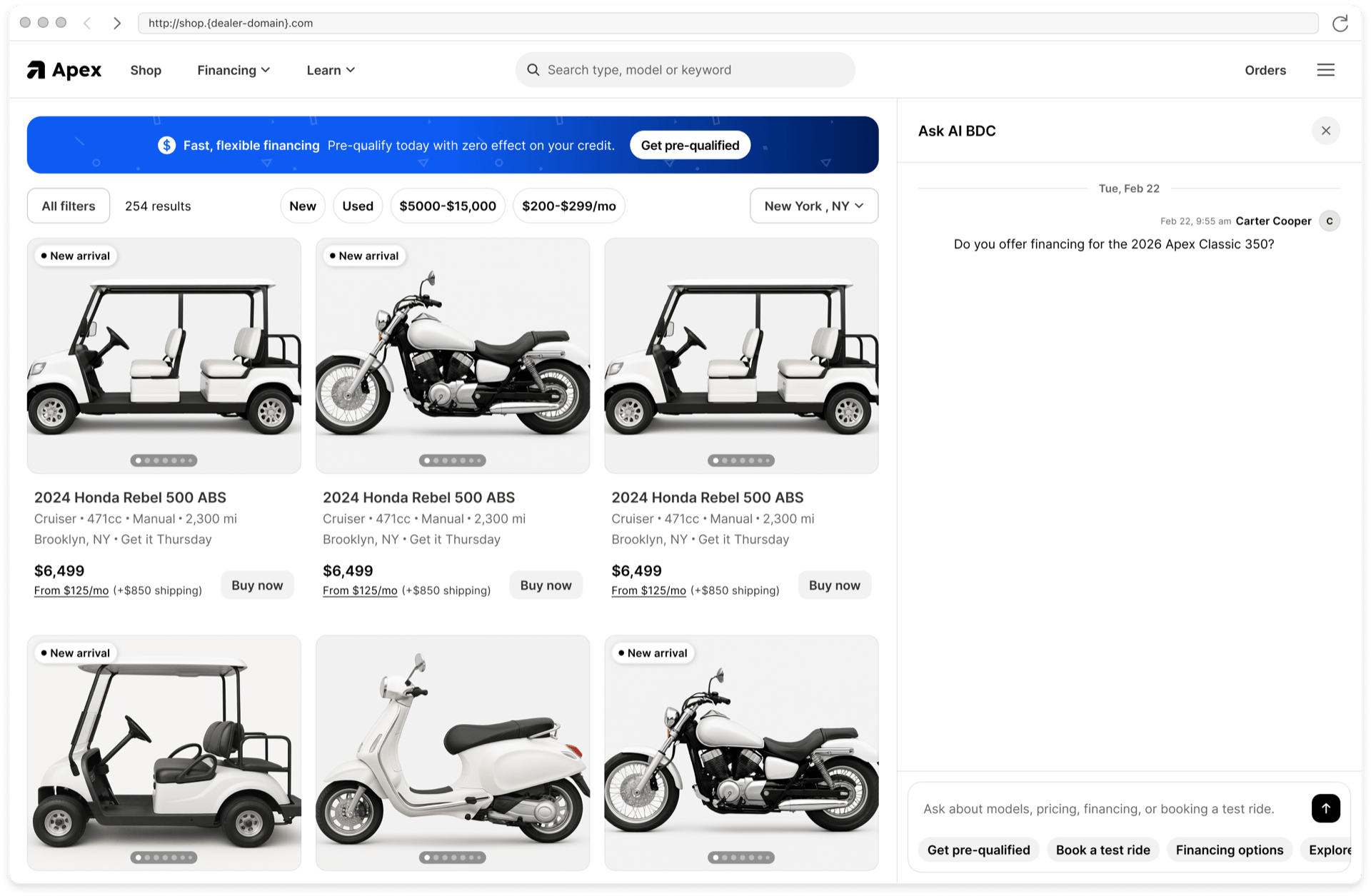
Task: Click Carter Cooper's avatar circle
Action: (x=1329, y=221)
